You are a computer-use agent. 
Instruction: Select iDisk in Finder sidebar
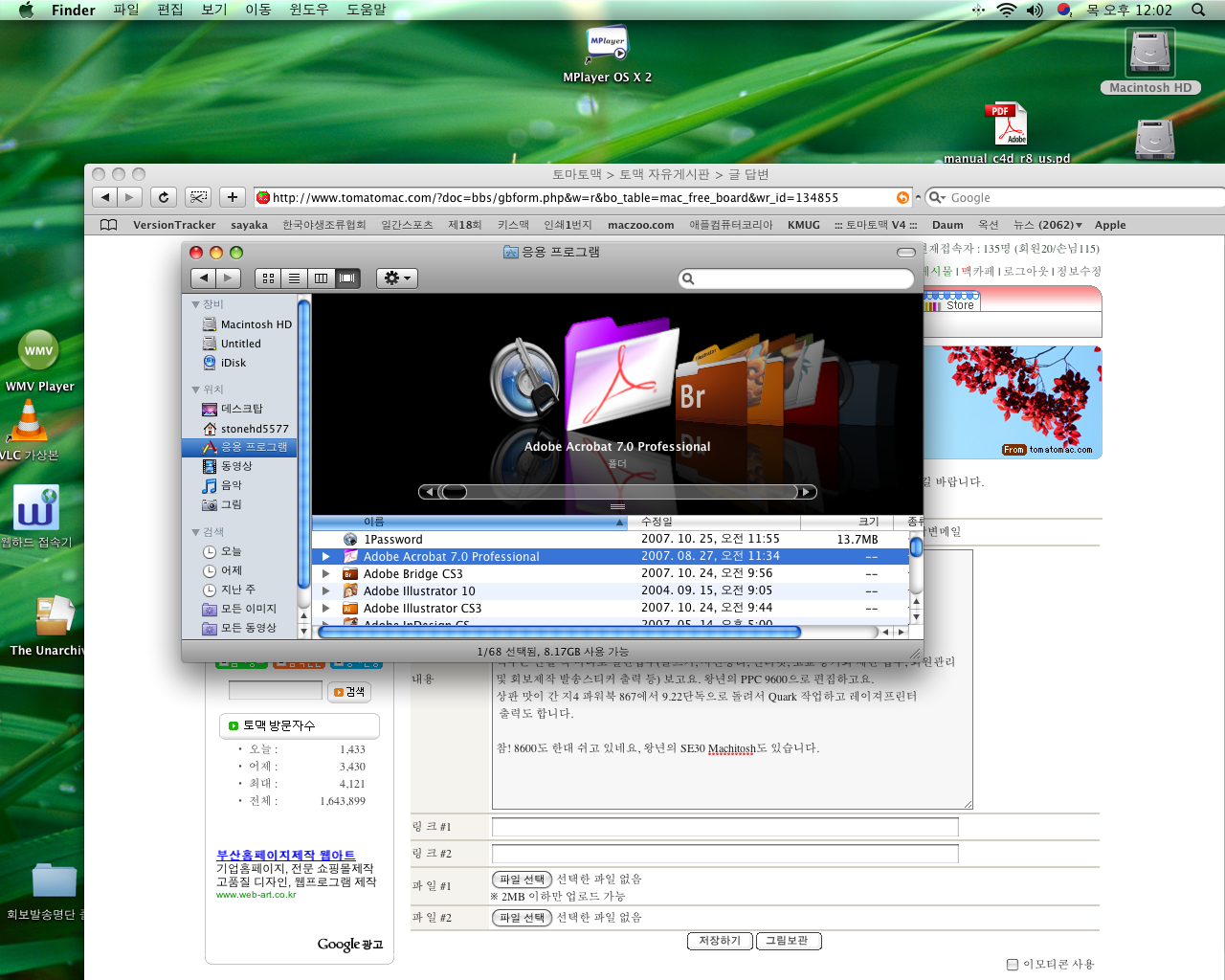coord(234,363)
